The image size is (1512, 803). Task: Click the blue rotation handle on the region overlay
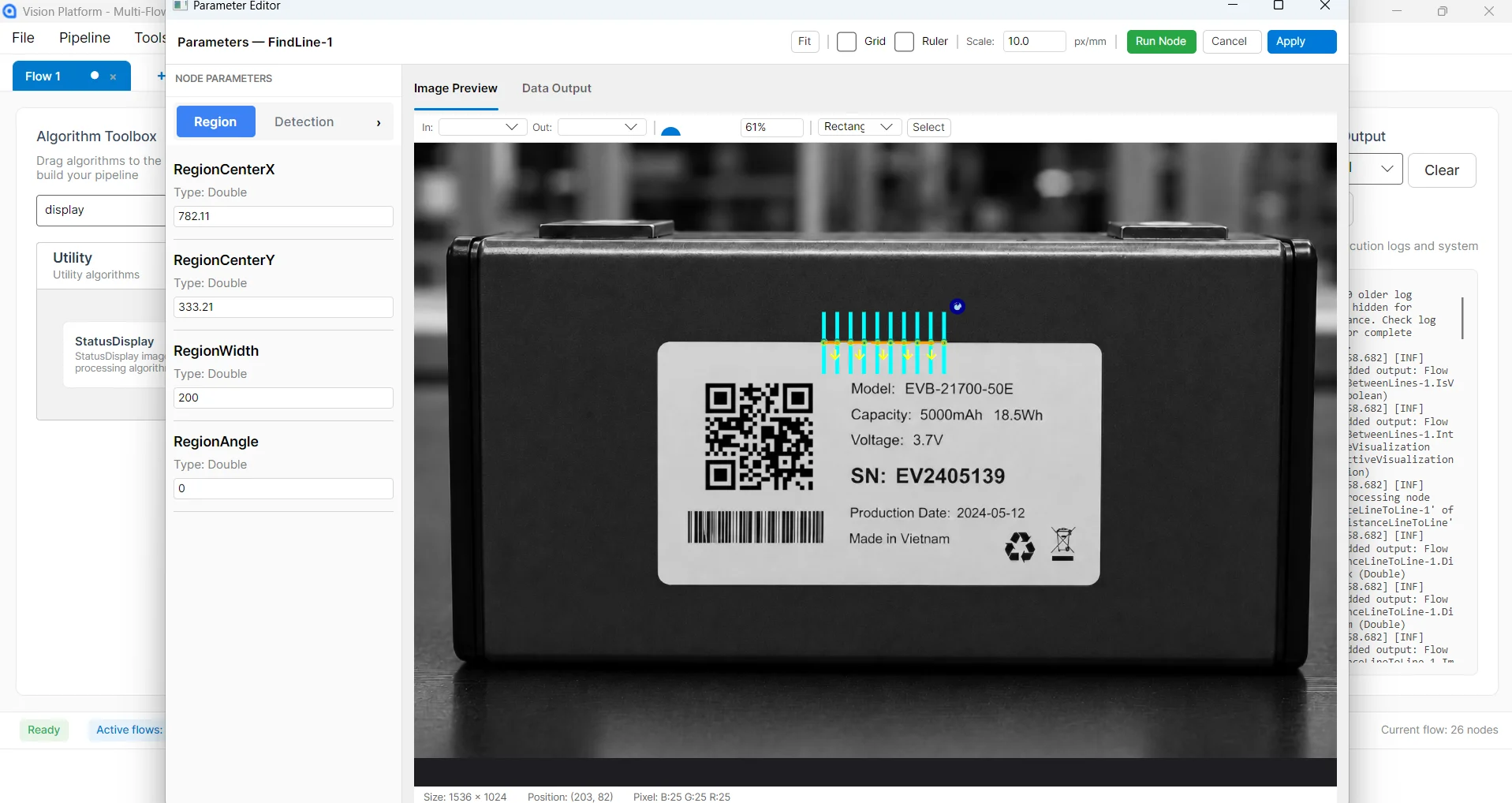click(x=958, y=307)
